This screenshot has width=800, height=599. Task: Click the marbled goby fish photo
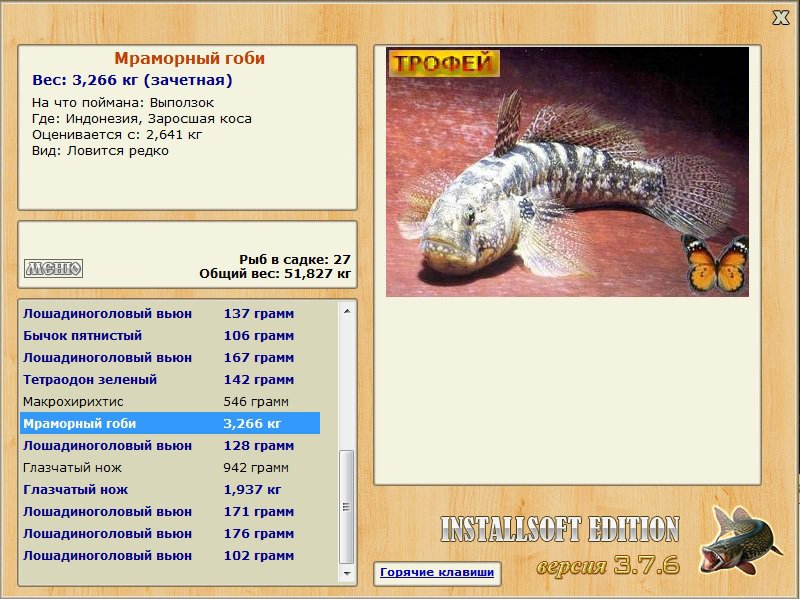click(567, 172)
